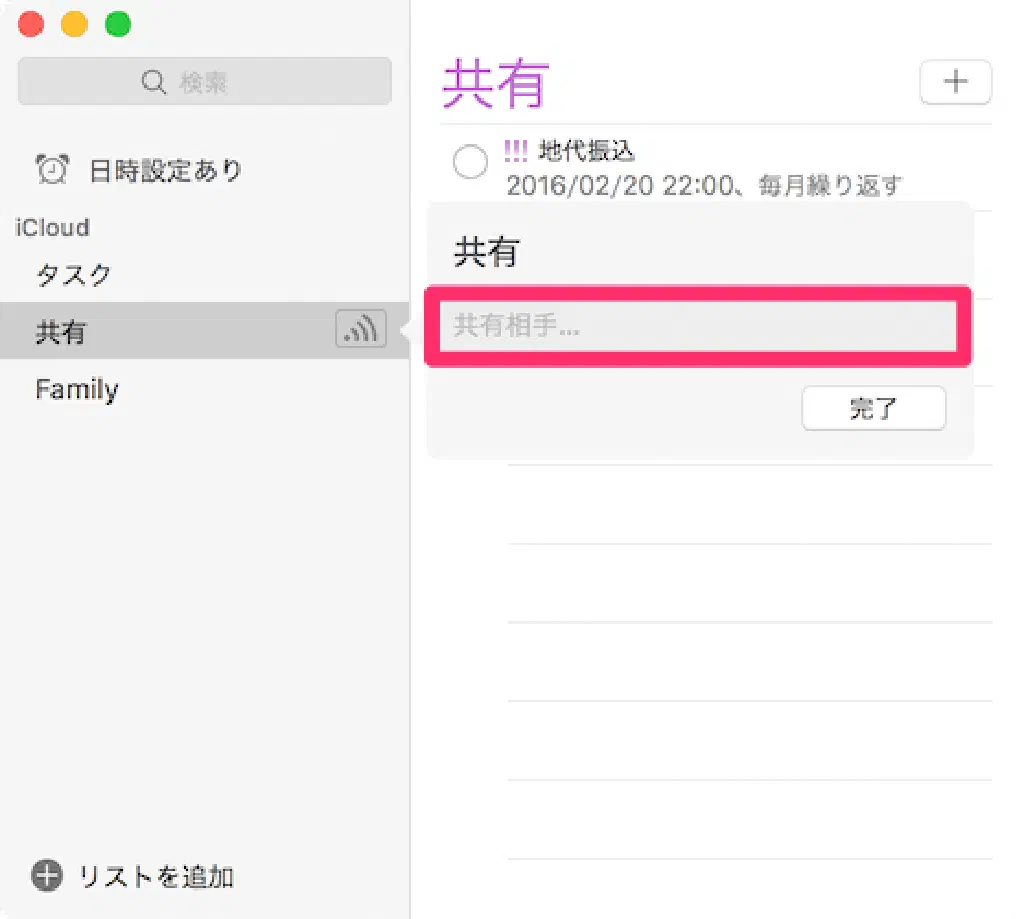Screen dimensions: 1024x919
Task: Open the 日時設定あり scheduled view
Action: point(166,171)
